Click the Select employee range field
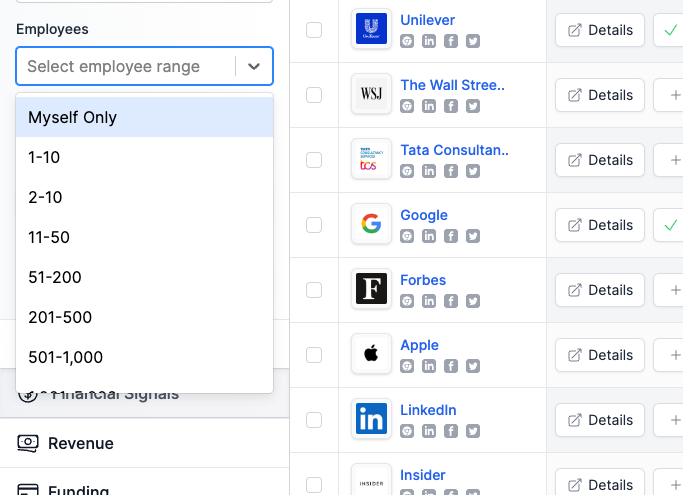 point(144,66)
